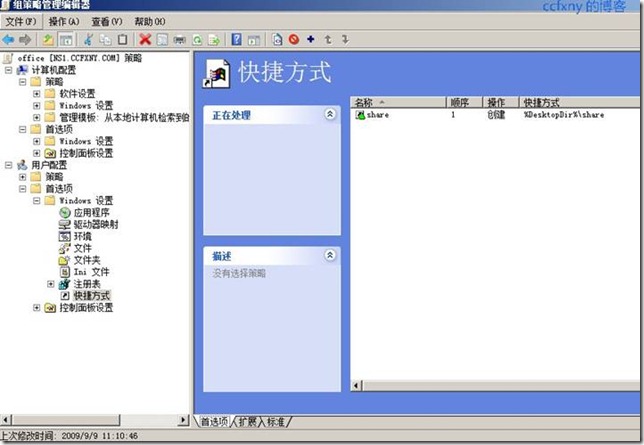
Task: Sort list by 顺序 column header
Action: tap(464, 102)
